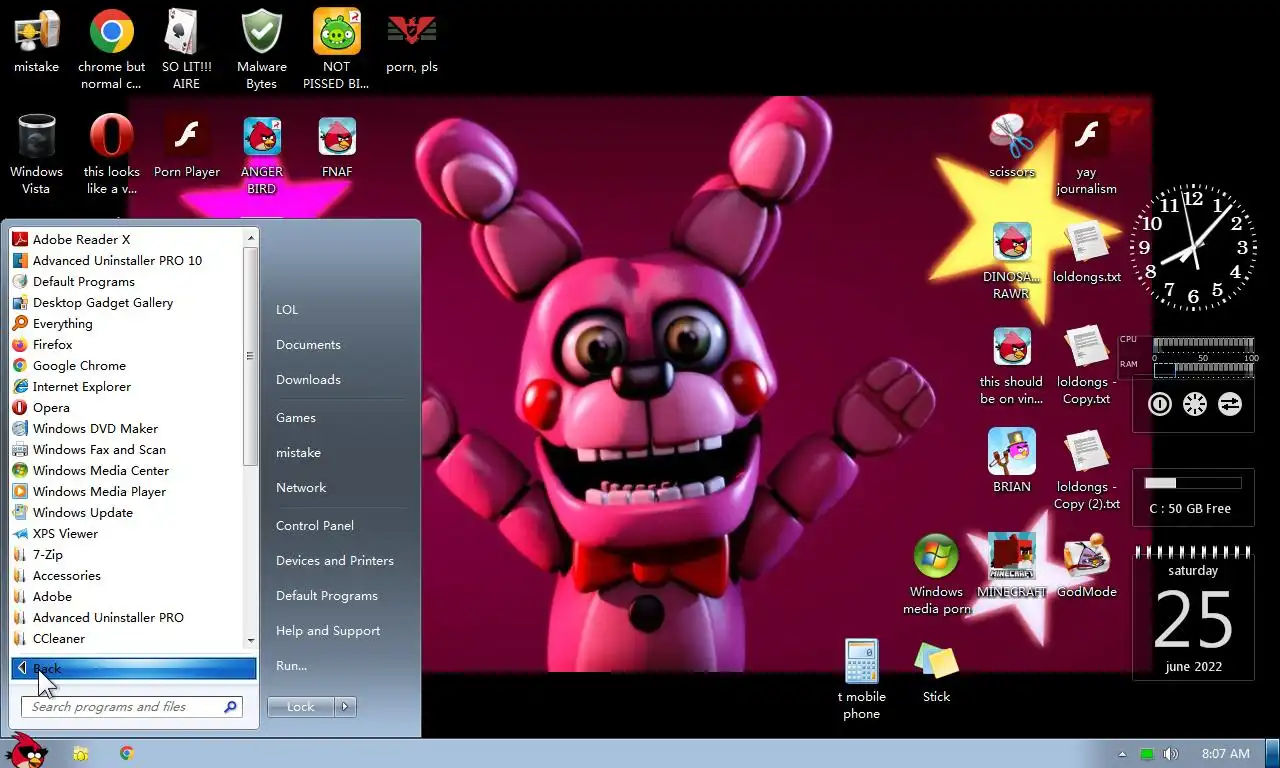Open the 'SO LIT!!! AIRE' solitaire icon
Screen dimensions: 1280x768
click(186, 50)
